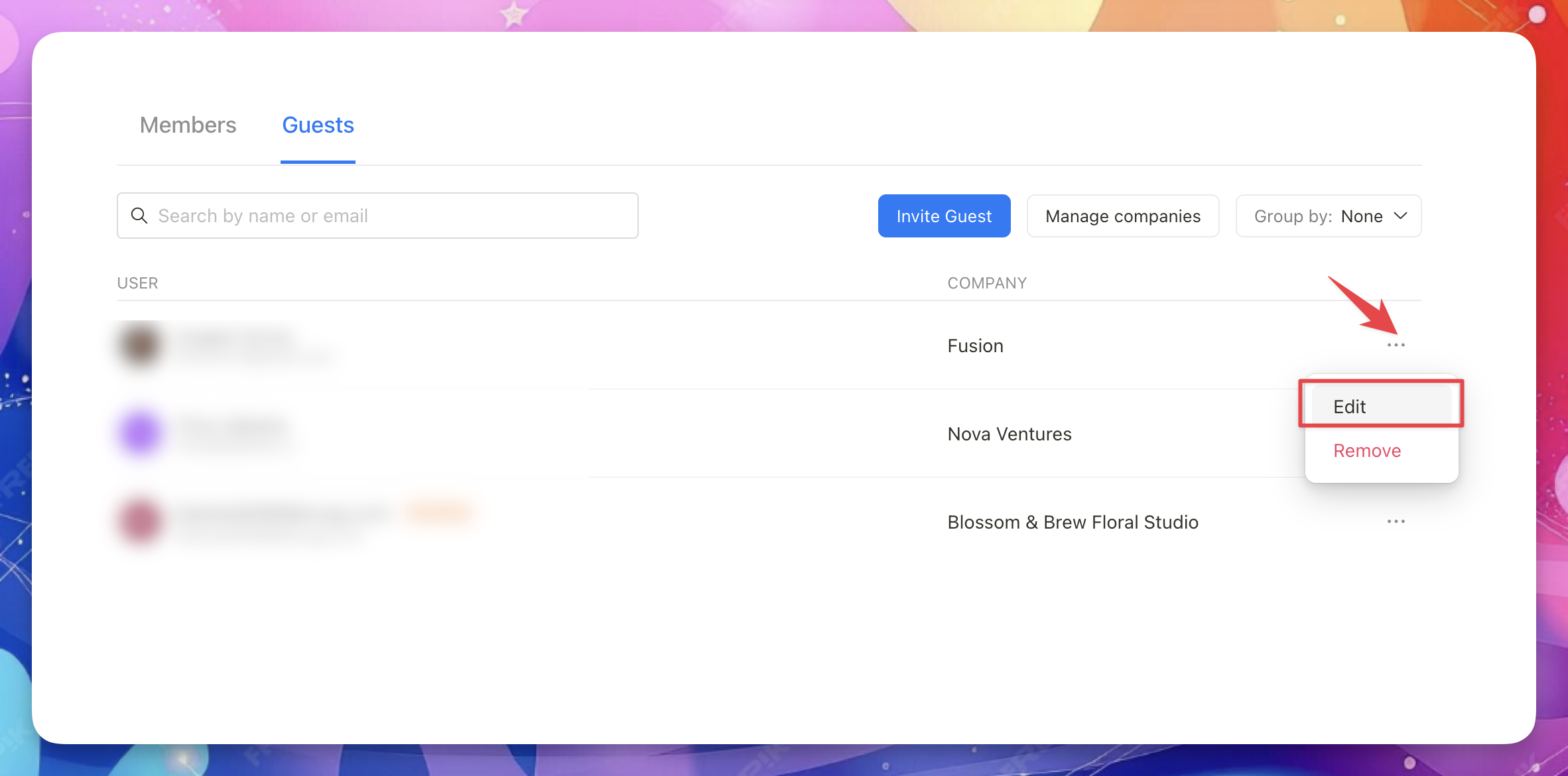Click the magnifier icon in search box

pos(139,216)
